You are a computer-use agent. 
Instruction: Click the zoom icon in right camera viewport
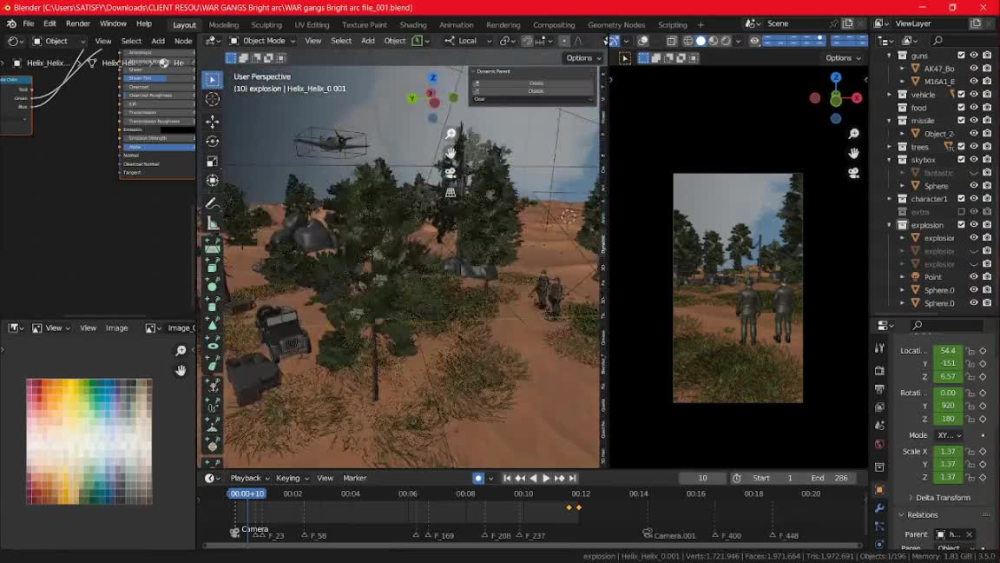tap(853, 133)
